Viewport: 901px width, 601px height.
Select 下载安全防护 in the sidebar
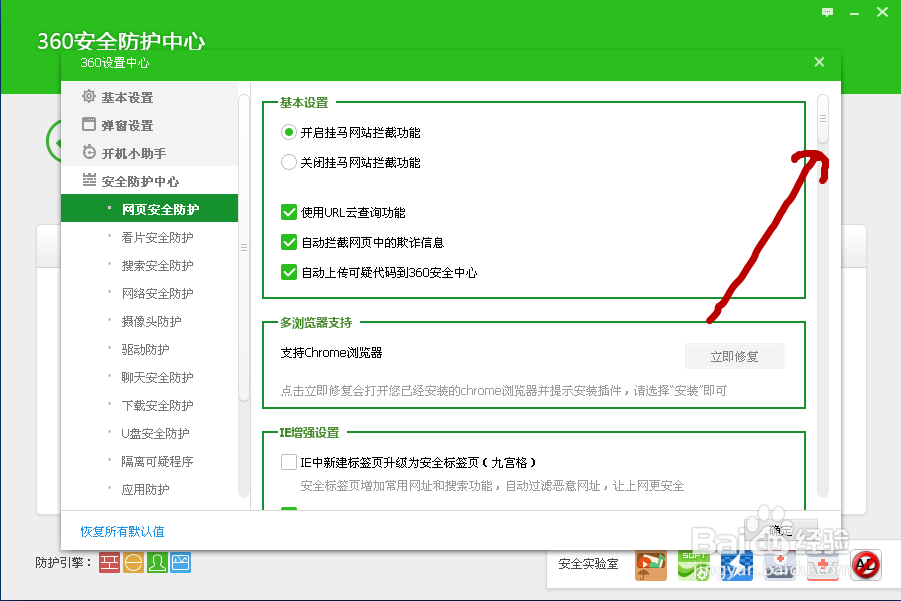click(x=157, y=406)
